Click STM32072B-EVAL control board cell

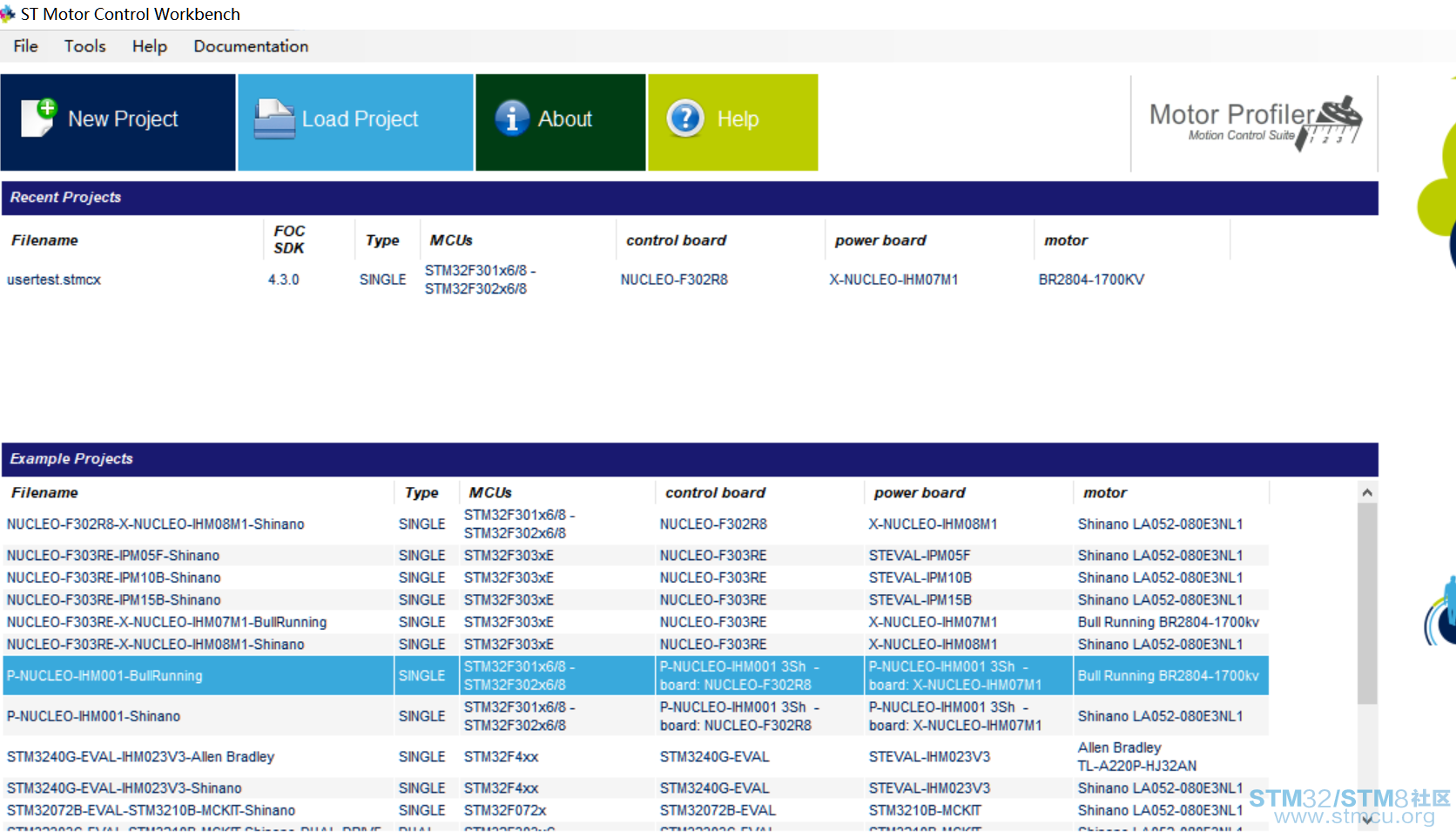tap(718, 810)
